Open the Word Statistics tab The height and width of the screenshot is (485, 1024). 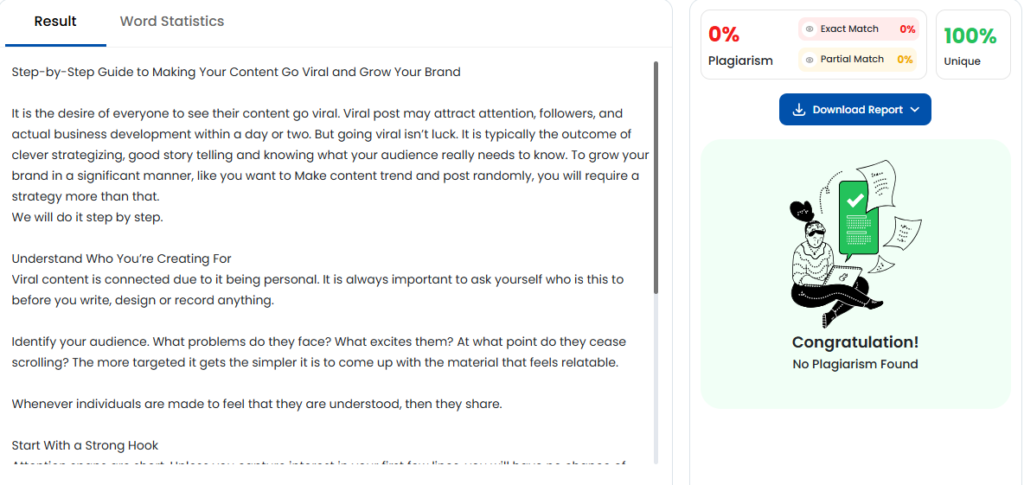pyautogui.click(x=172, y=21)
